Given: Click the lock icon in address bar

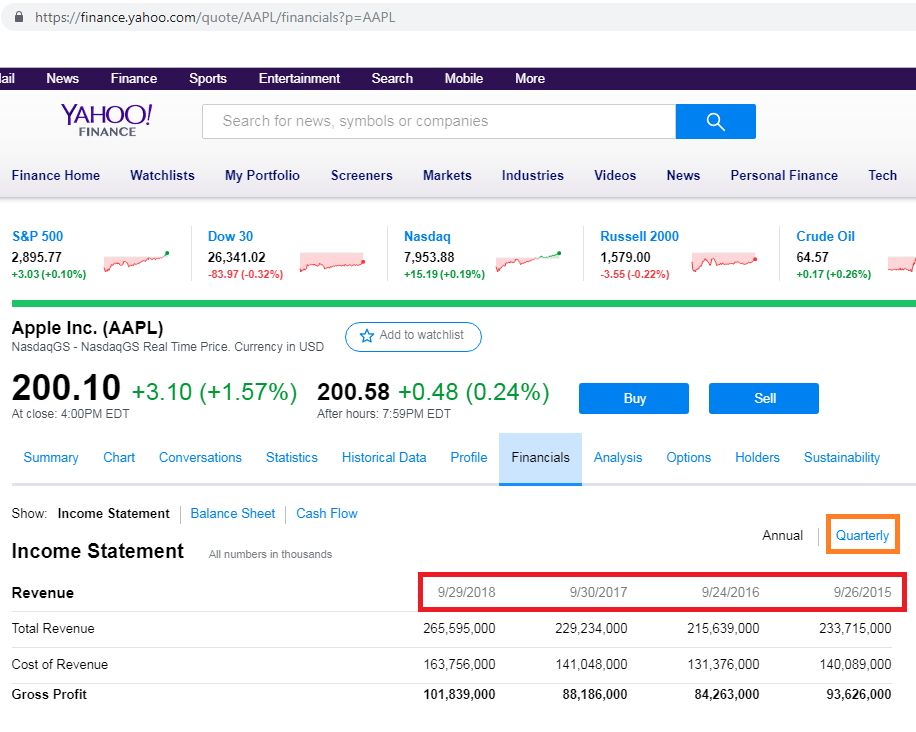Looking at the screenshot, I should pos(19,17).
